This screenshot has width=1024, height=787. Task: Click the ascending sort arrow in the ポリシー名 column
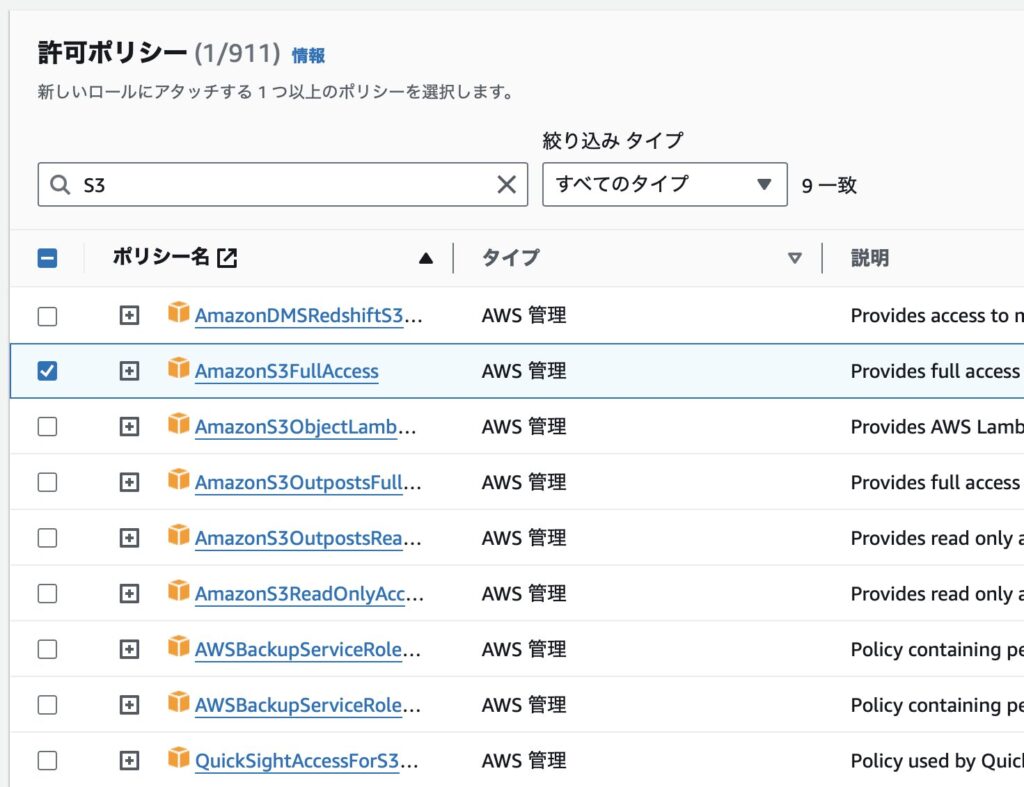(426, 258)
